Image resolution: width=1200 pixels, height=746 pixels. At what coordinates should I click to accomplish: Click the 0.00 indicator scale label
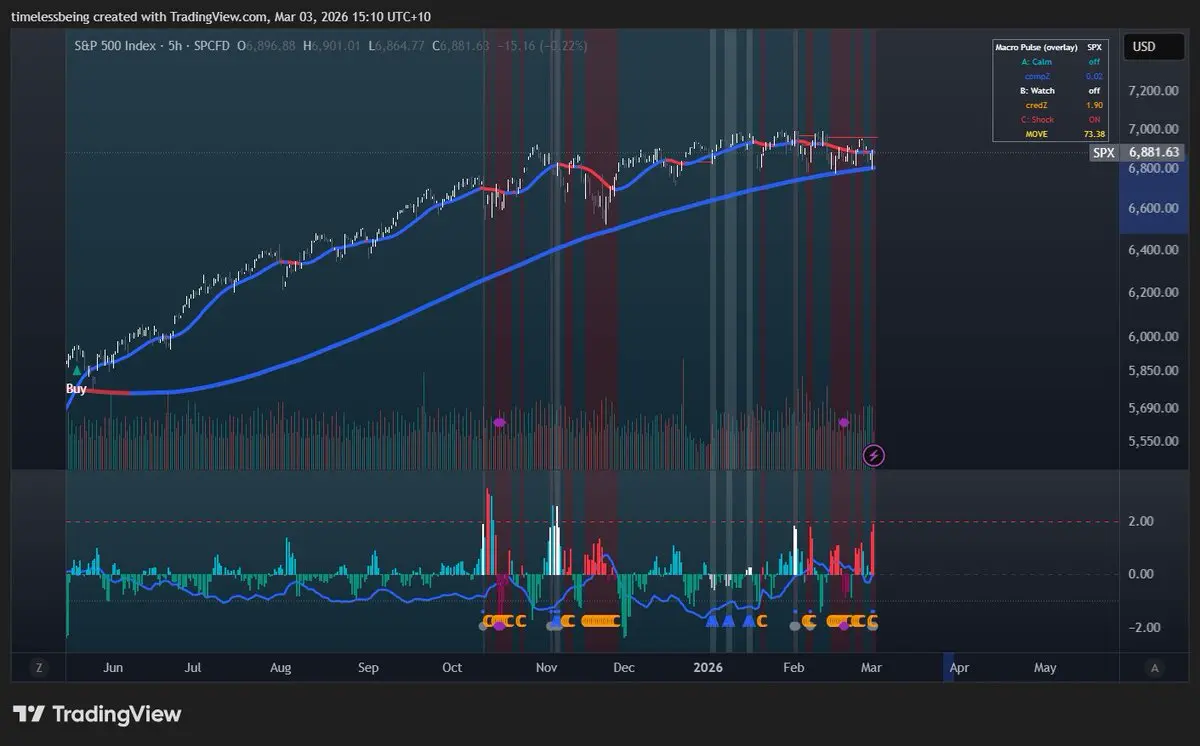(1140, 574)
